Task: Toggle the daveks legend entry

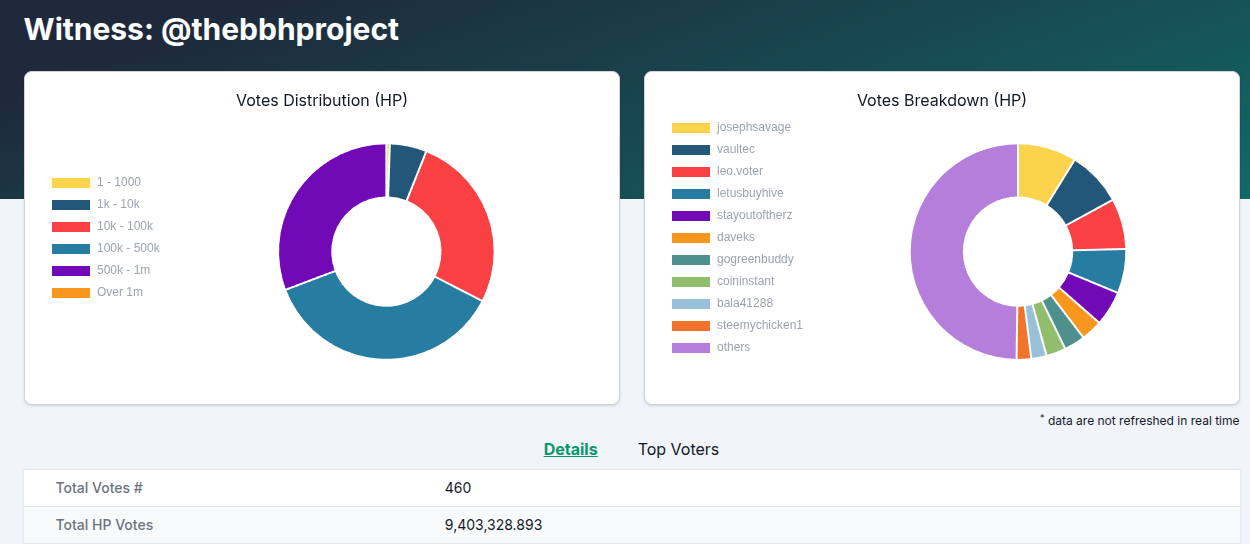Action: [731, 237]
